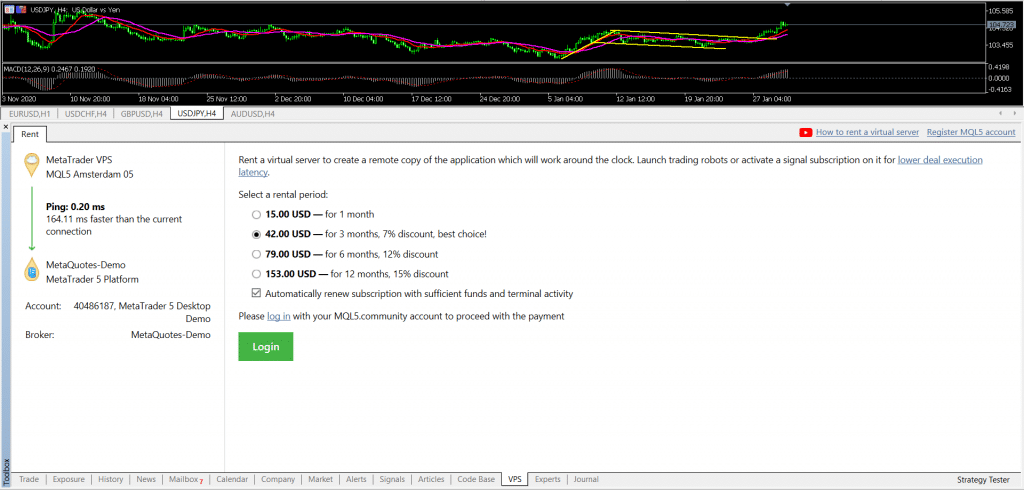Screen dimensions: 1024x490
Task: Switch to the AUDUSD,H4 chart tab
Action: 253,114
